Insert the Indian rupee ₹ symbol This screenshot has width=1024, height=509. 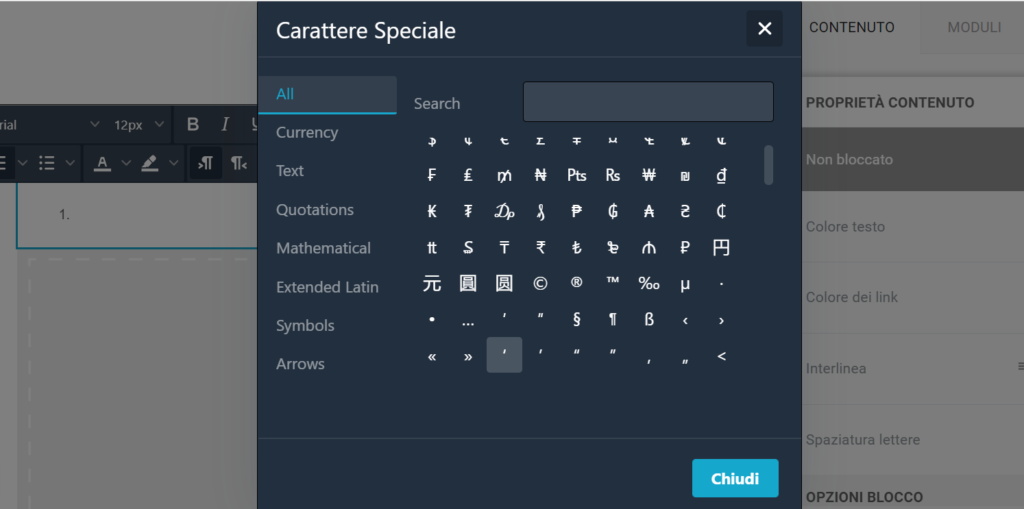pos(540,248)
